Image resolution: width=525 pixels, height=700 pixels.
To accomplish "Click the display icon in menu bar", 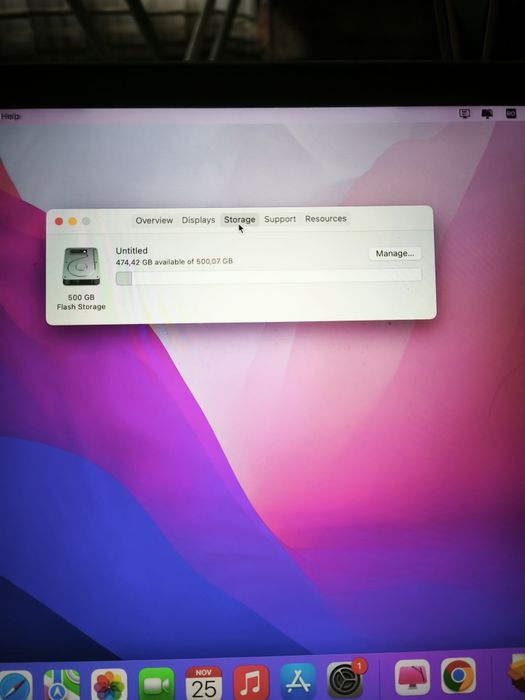I will click(465, 114).
